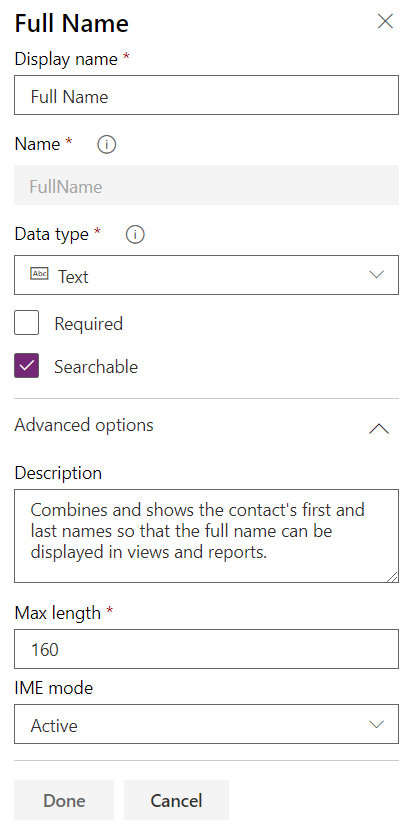411x826 pixels.
Task: Click the info icon beside the Name label
Action: pyautogui.click(x=106, y=144)
